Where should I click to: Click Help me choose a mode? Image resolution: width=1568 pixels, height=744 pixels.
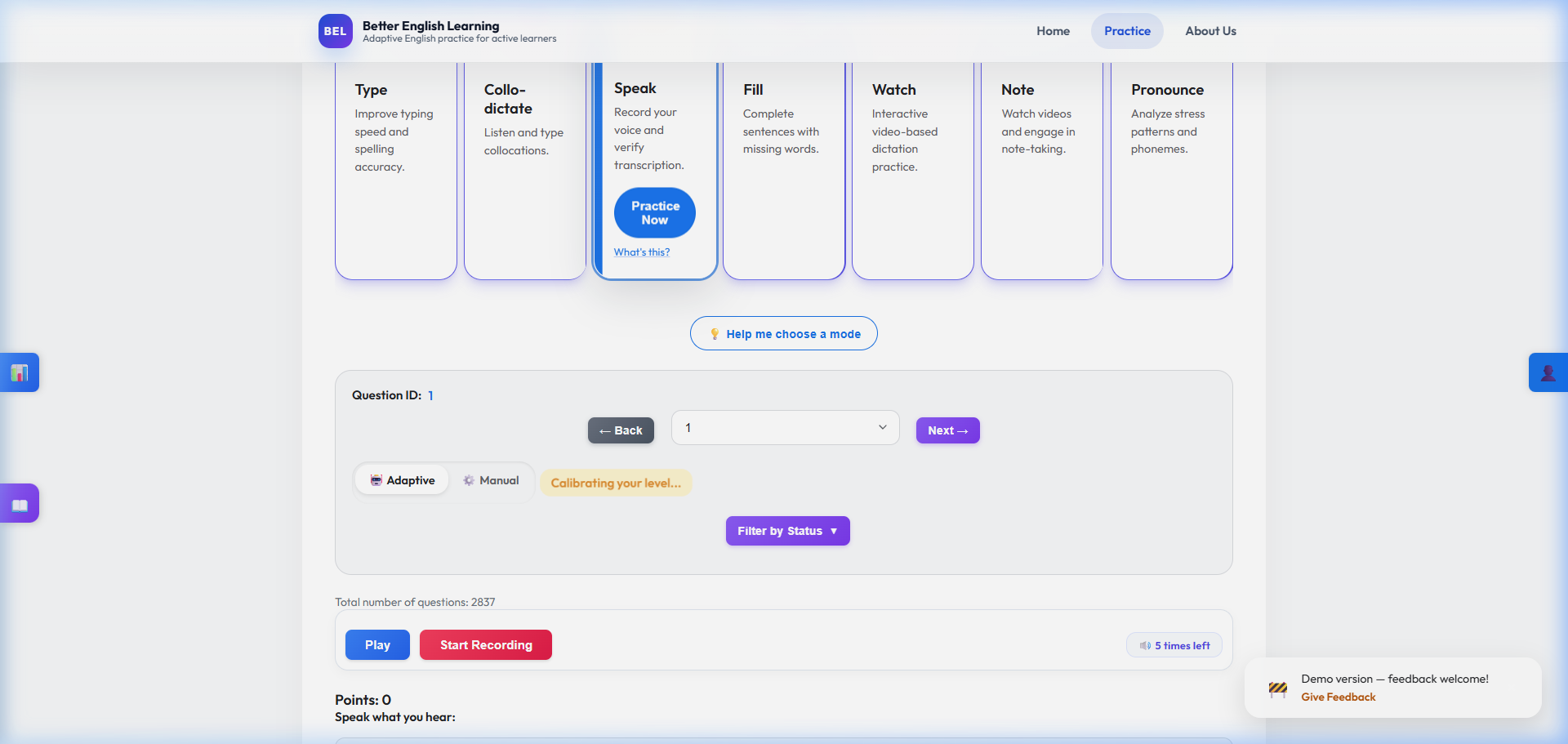pyautogui.click(x=784, y=333)
